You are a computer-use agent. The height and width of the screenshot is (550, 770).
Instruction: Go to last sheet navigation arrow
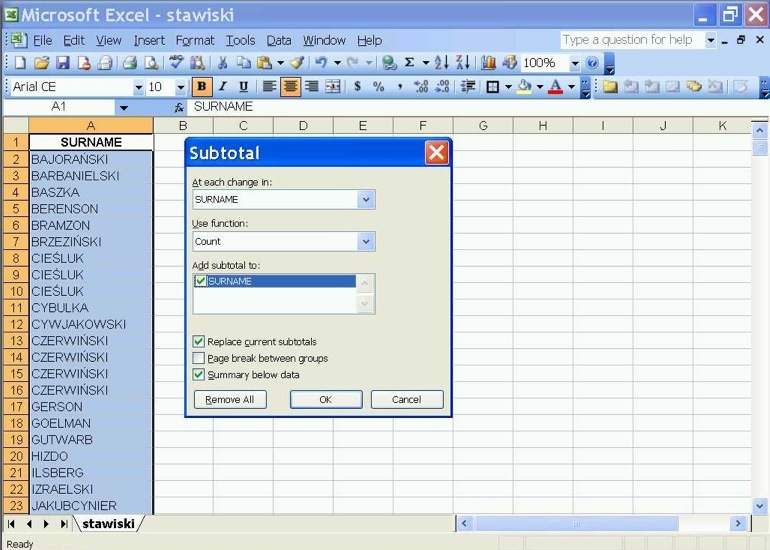pos(64,524)
